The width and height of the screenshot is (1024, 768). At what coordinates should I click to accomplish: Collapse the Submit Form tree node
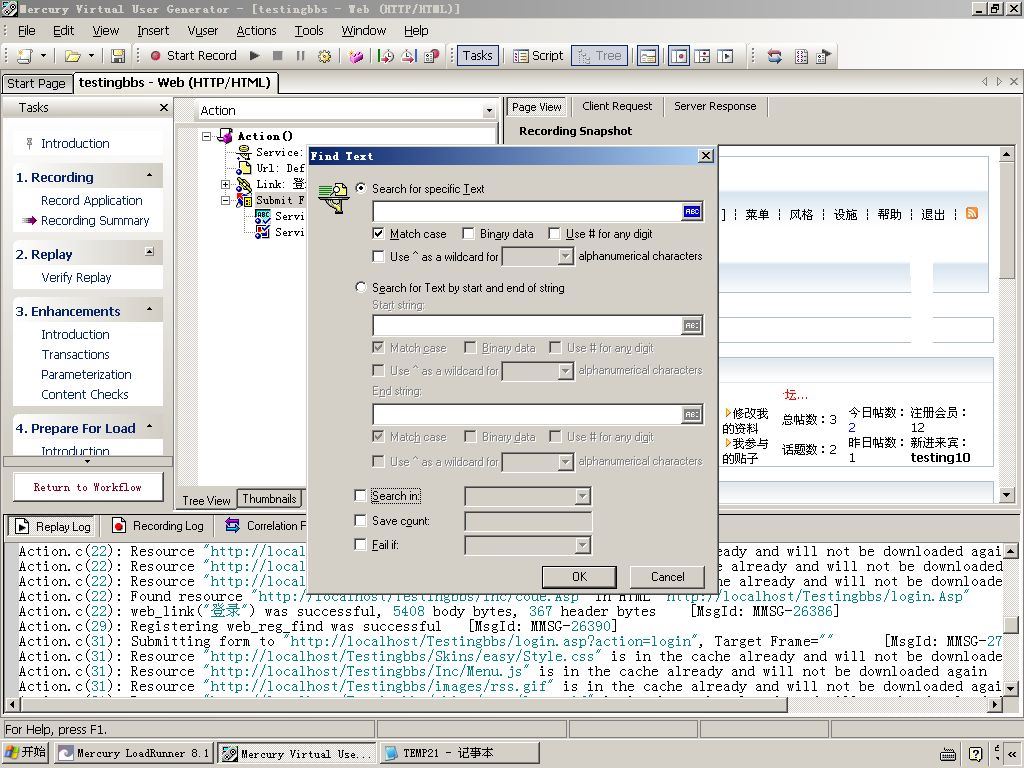[x=225, y=200]
